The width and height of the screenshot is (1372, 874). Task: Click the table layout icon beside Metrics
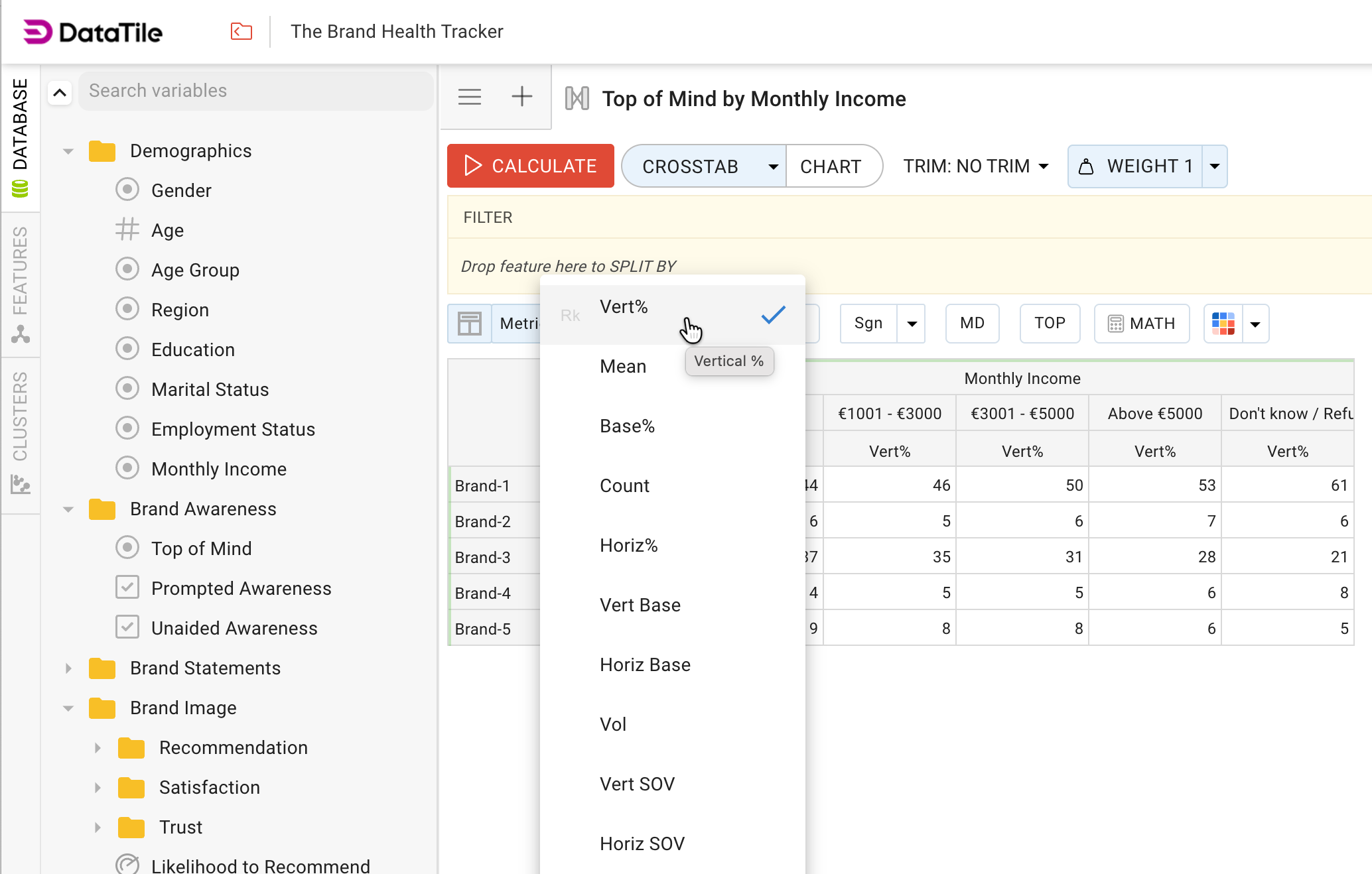470,324
